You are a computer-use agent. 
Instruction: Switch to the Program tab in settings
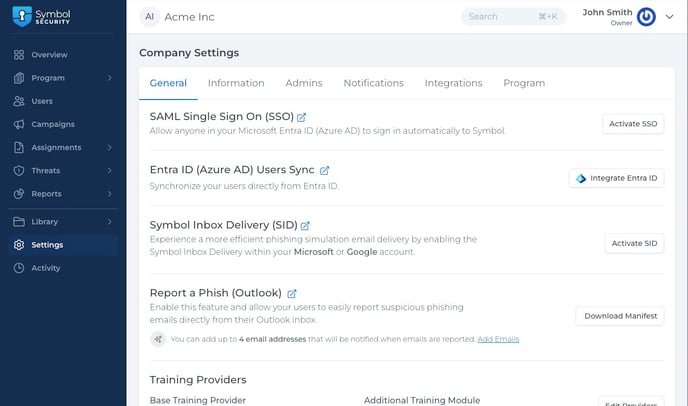(524, 83)
